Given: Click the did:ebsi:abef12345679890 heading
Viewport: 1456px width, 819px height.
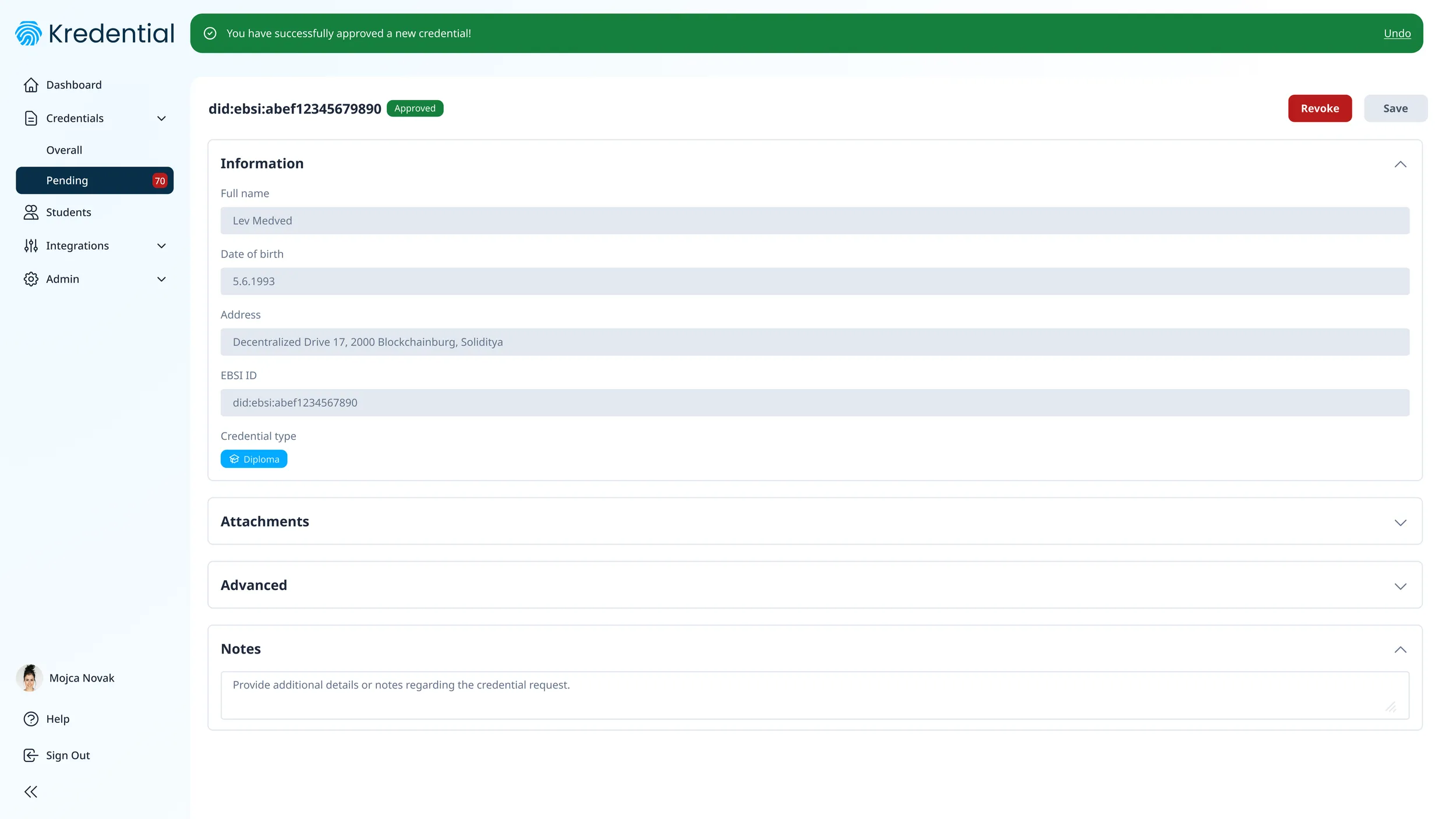Looking at the screenshot, I should click(x=295, y=109).
